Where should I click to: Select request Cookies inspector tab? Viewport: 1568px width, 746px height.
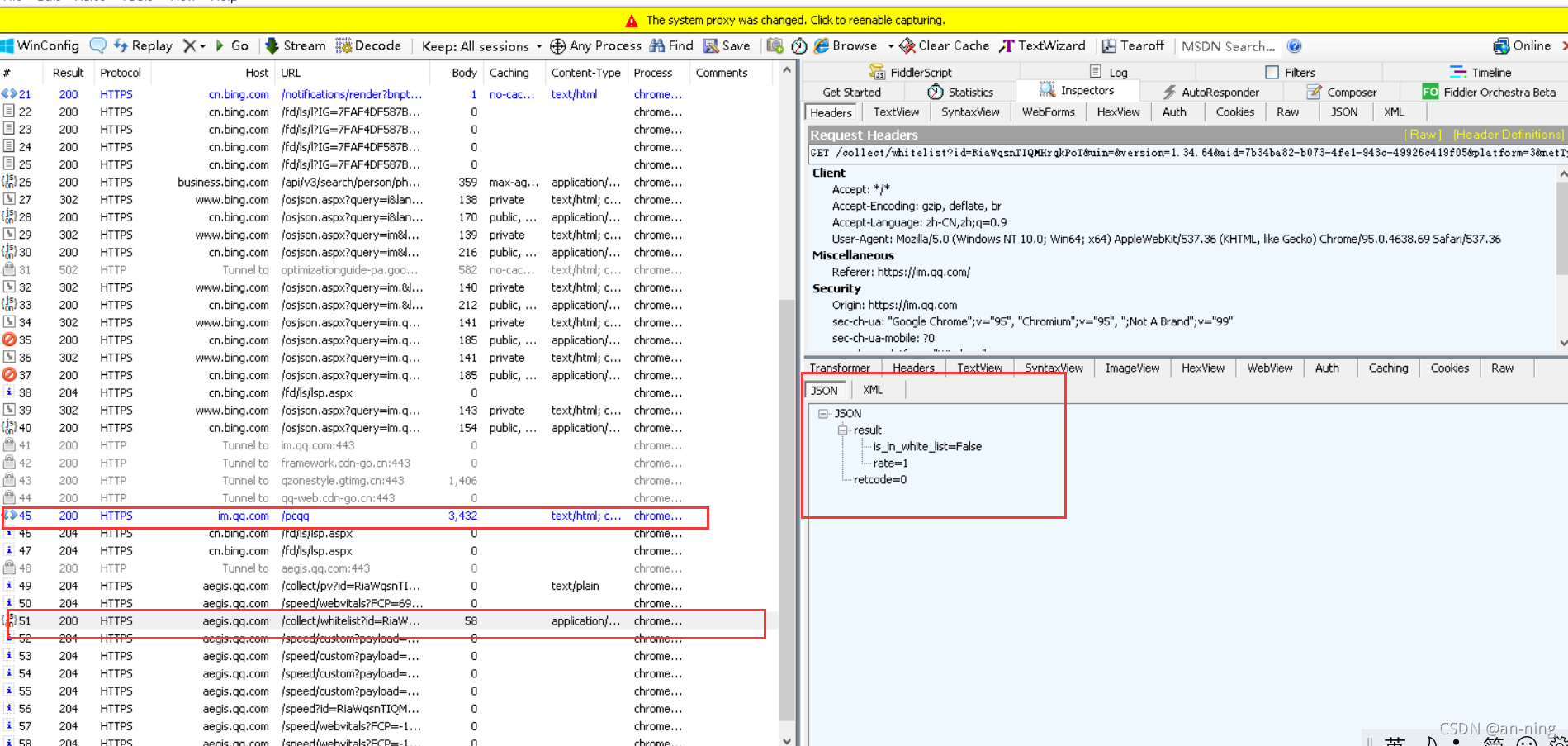tap(1234, 112)
